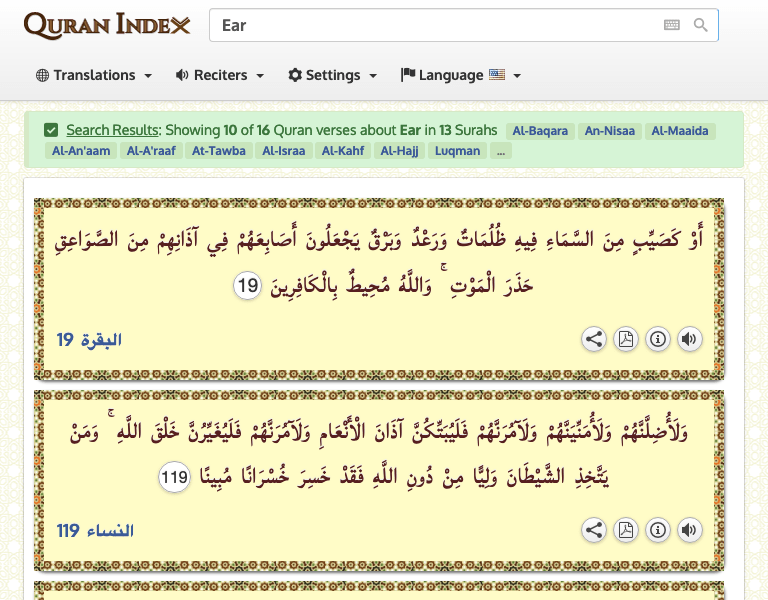
Task: Expand the Translations dropdown
Action: coord(94,75)
